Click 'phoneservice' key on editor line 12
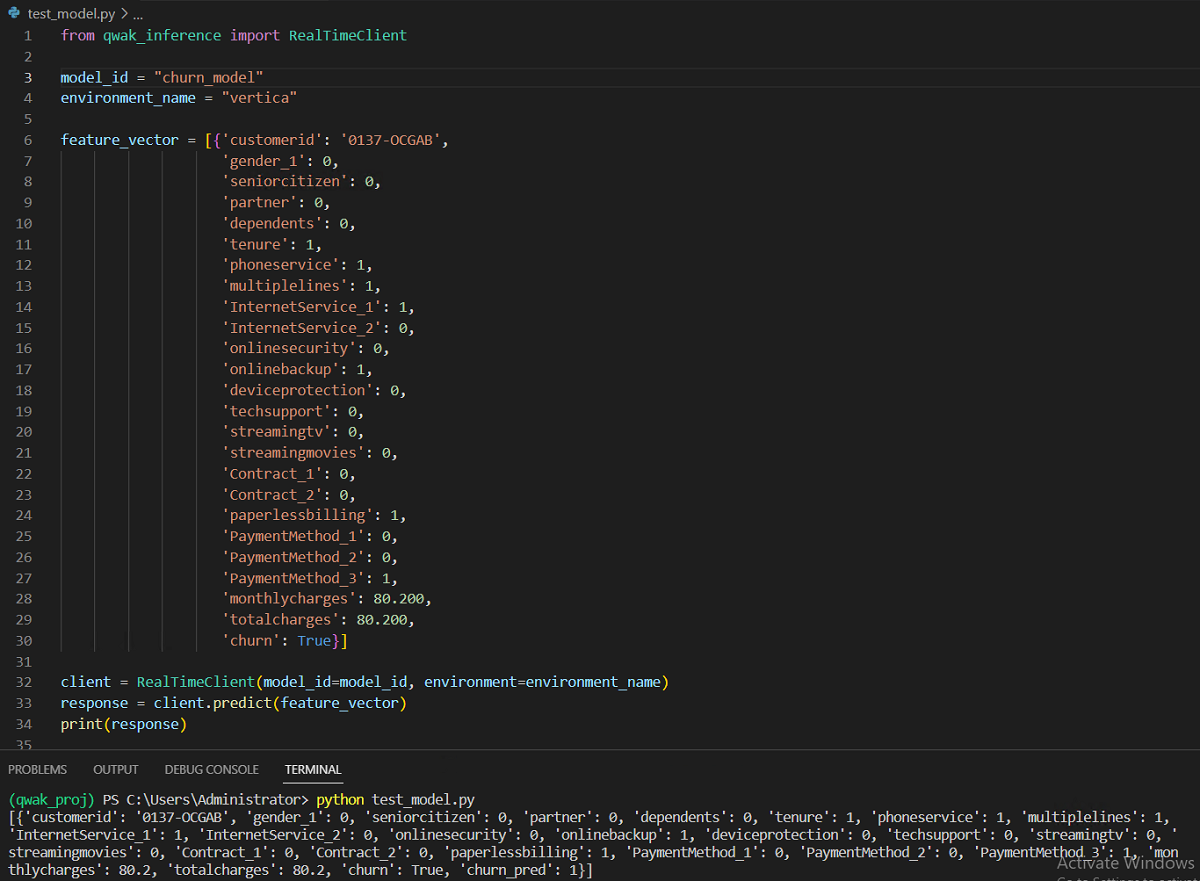Image resolution: width=1200 pixels, height=881 pixels. click(x=280, y=265)
